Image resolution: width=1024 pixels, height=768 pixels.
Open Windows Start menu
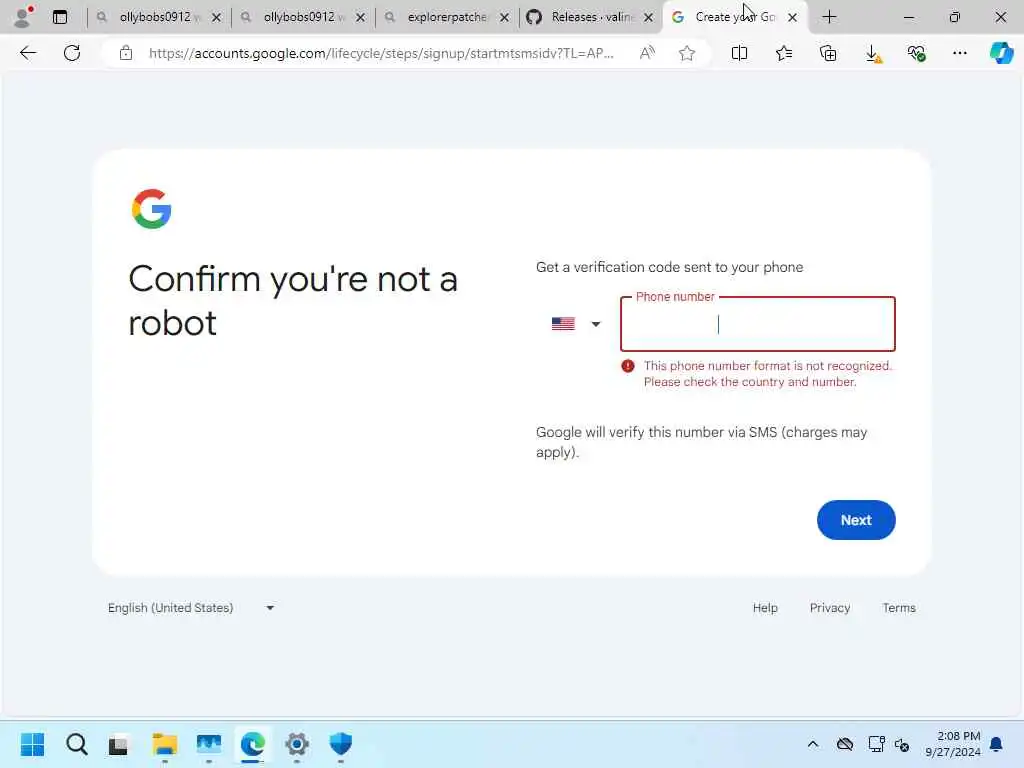[33, 744]
